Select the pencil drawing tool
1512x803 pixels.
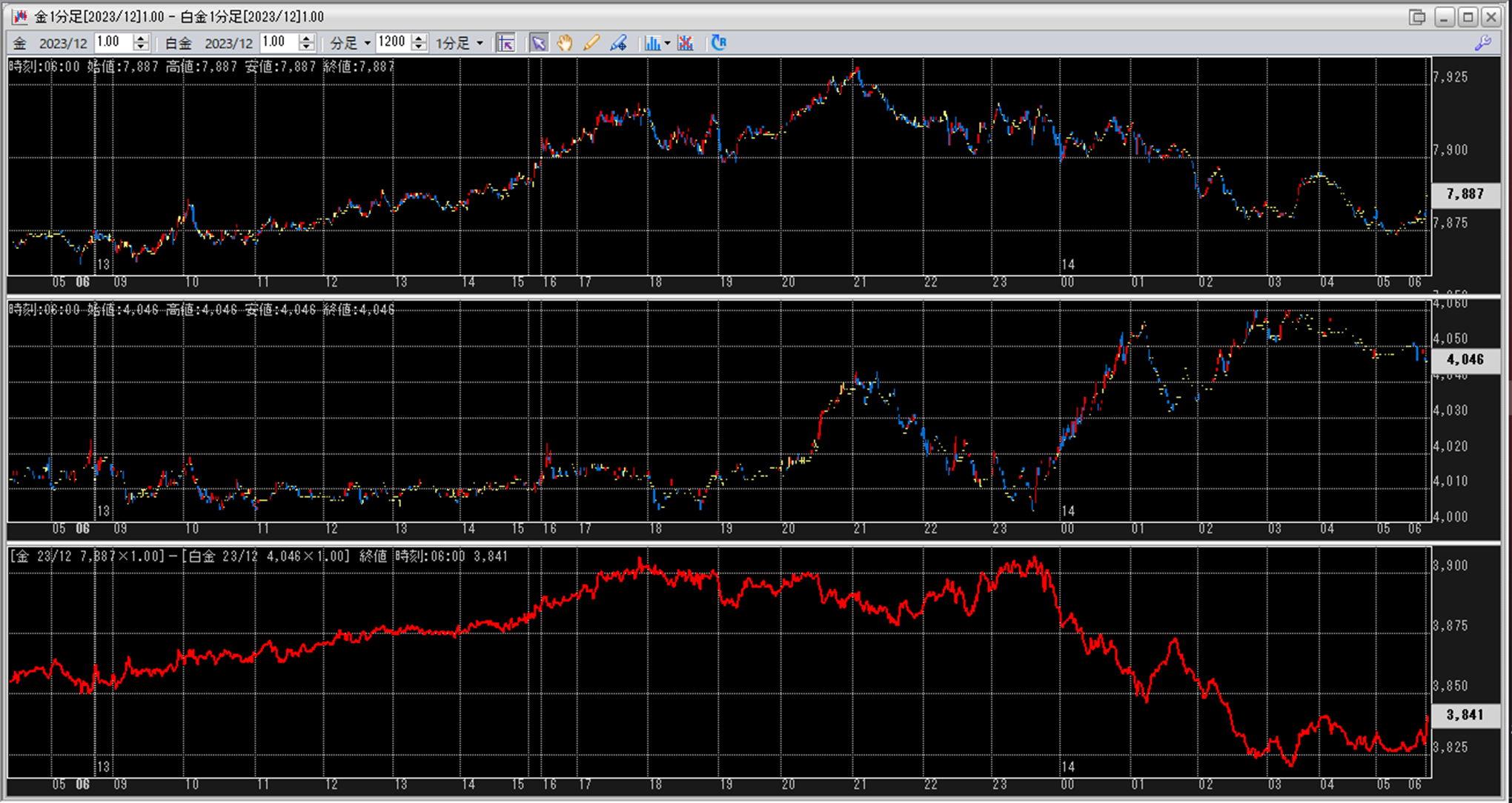tap(591, 43)
